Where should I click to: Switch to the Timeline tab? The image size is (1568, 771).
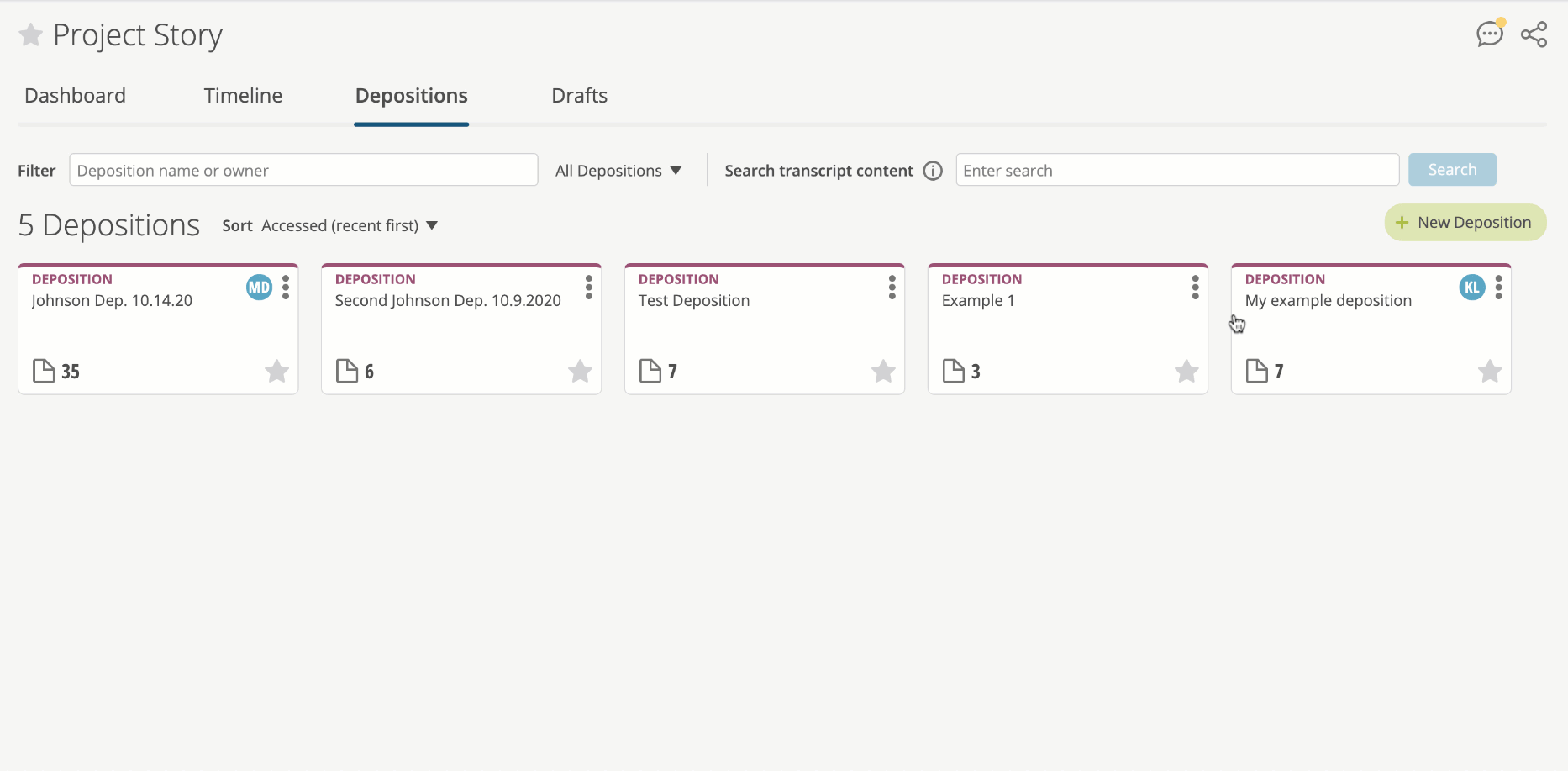tap(243, 96)
